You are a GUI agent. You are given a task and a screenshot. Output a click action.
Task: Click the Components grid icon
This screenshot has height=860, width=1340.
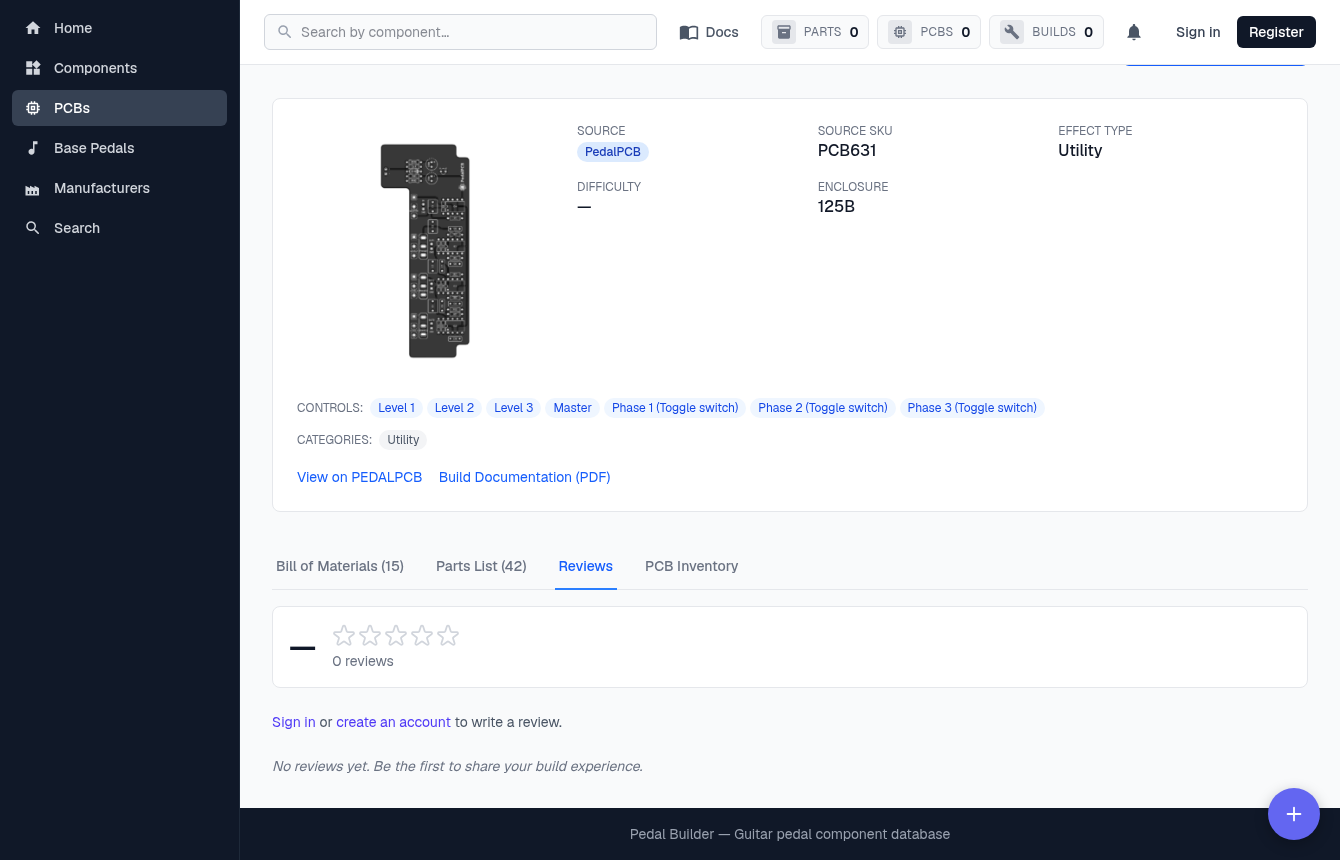click(x=33, y=68)
